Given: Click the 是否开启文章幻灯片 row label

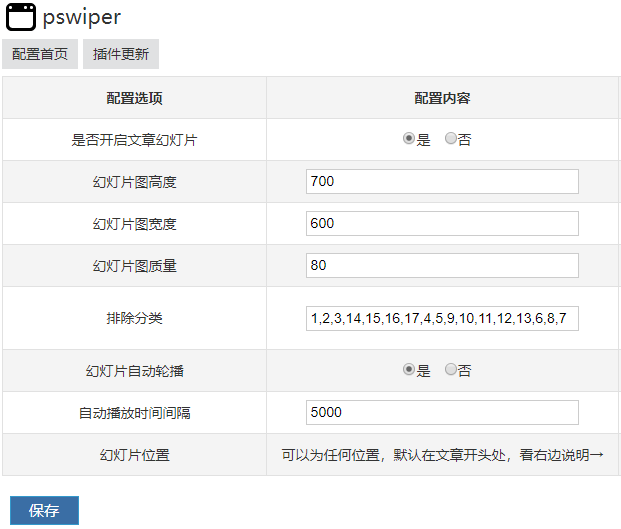Looking at the screenshot, I should tap(135, 140).
